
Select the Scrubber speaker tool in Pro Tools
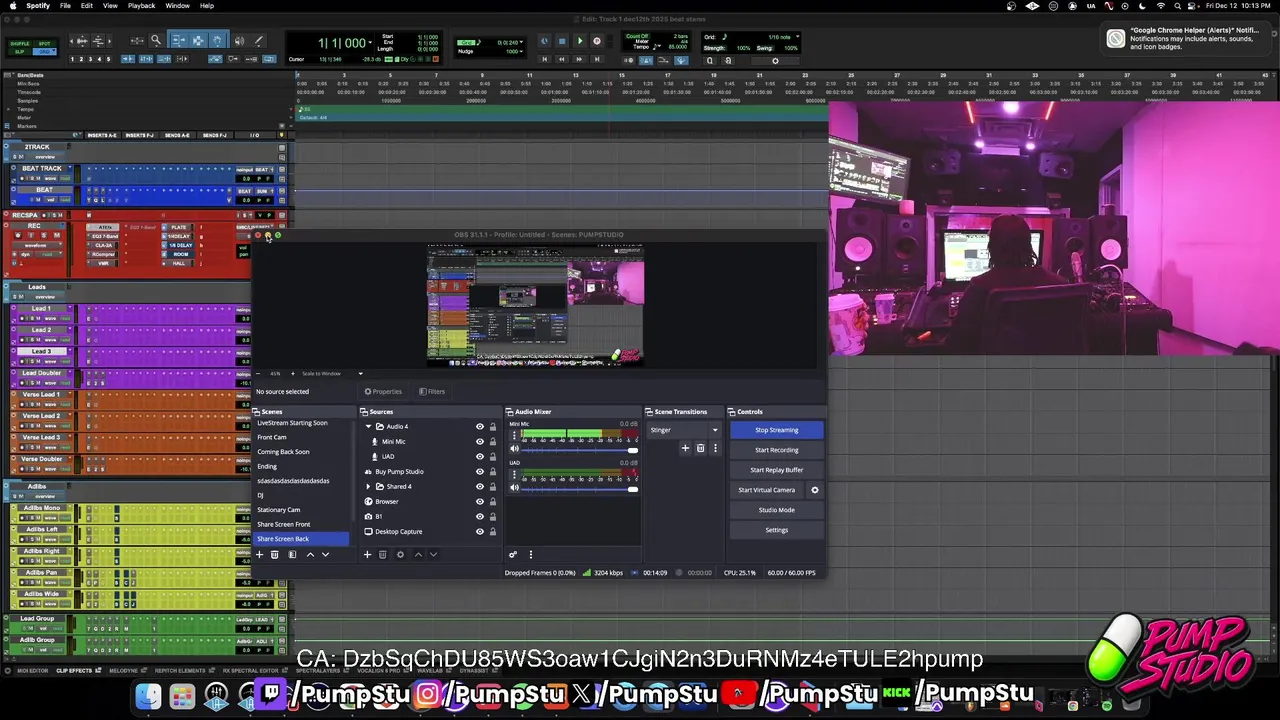[239, 40]
